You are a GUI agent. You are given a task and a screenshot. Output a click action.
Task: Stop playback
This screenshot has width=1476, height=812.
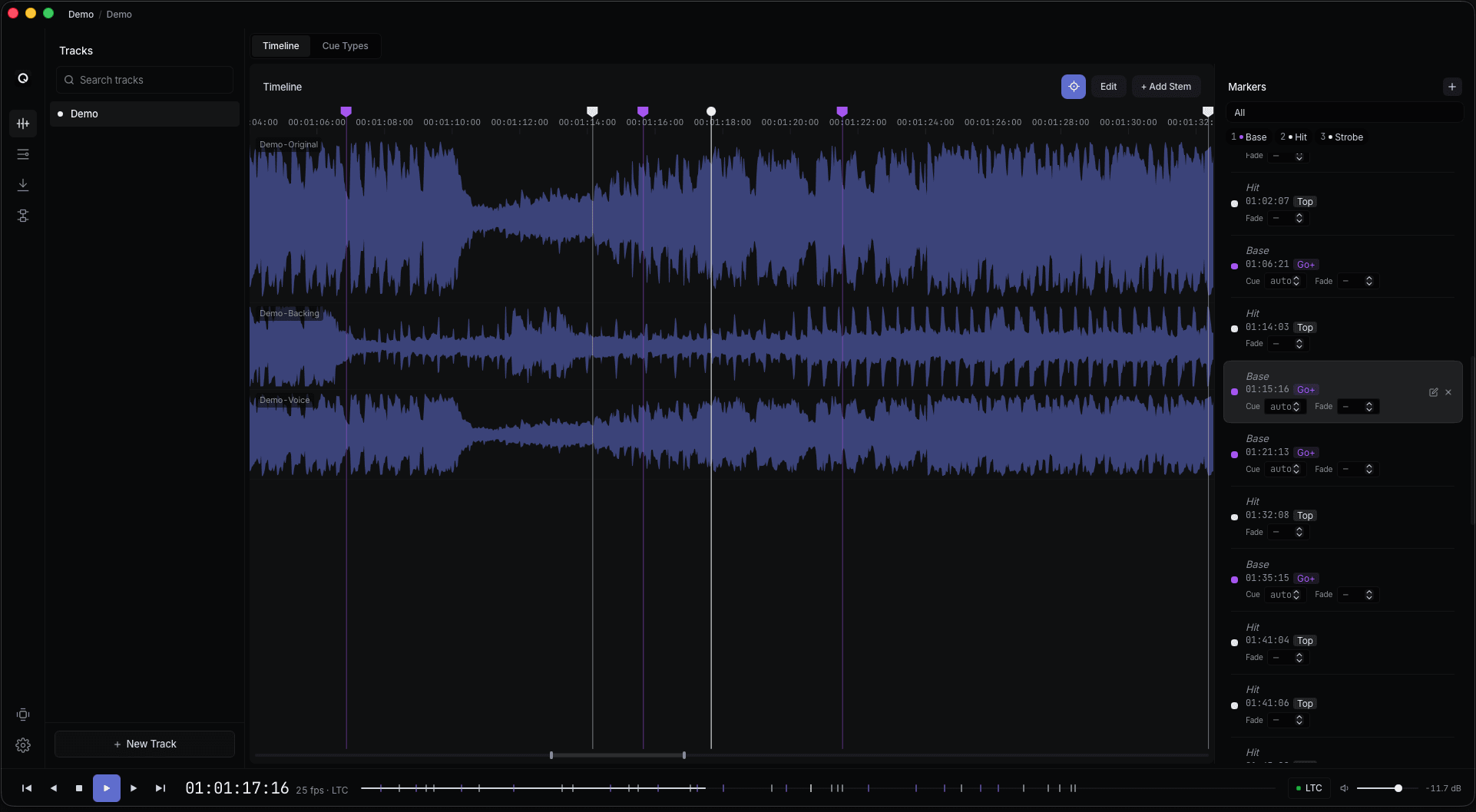point(79,788)
